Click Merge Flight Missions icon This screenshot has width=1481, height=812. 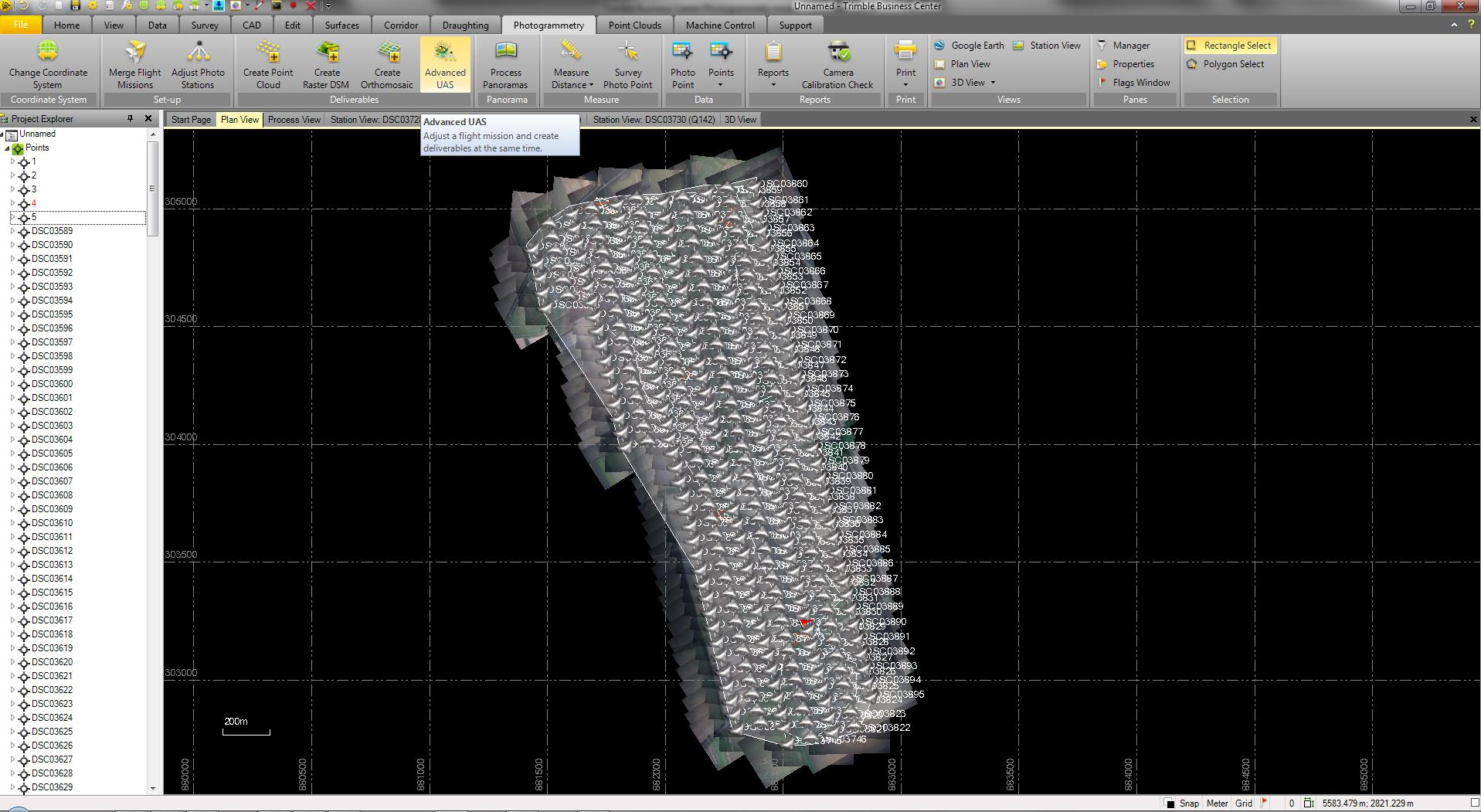coord(134,64)
